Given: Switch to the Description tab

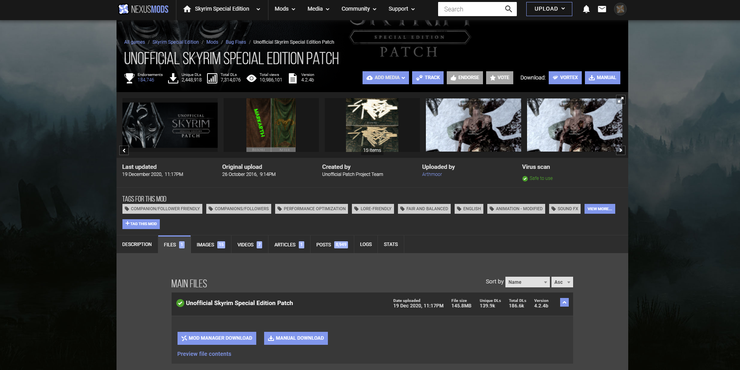Looking at the screenshot, I should 137,244.
